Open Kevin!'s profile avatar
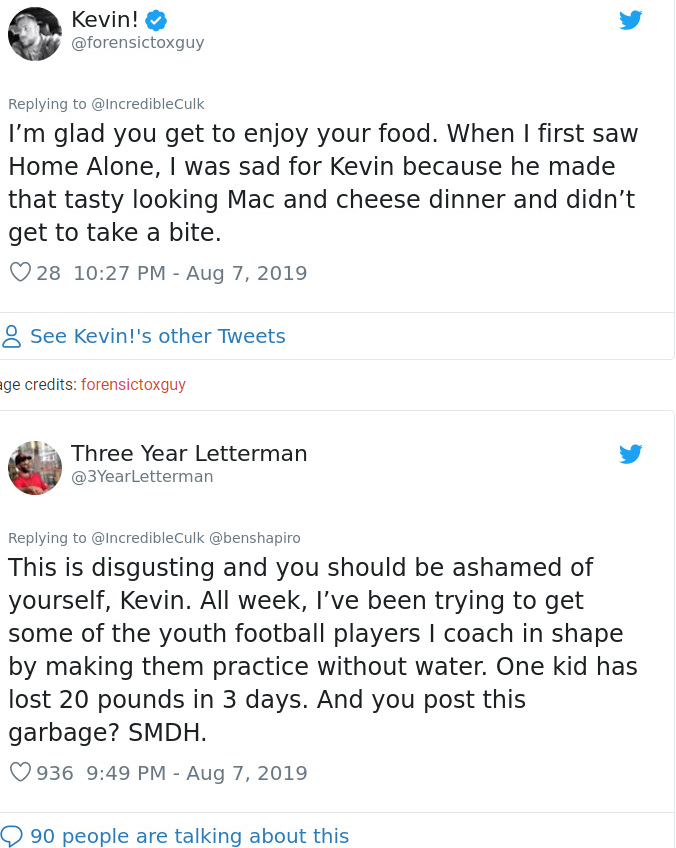The image size is (676, 848). (35, 34)
